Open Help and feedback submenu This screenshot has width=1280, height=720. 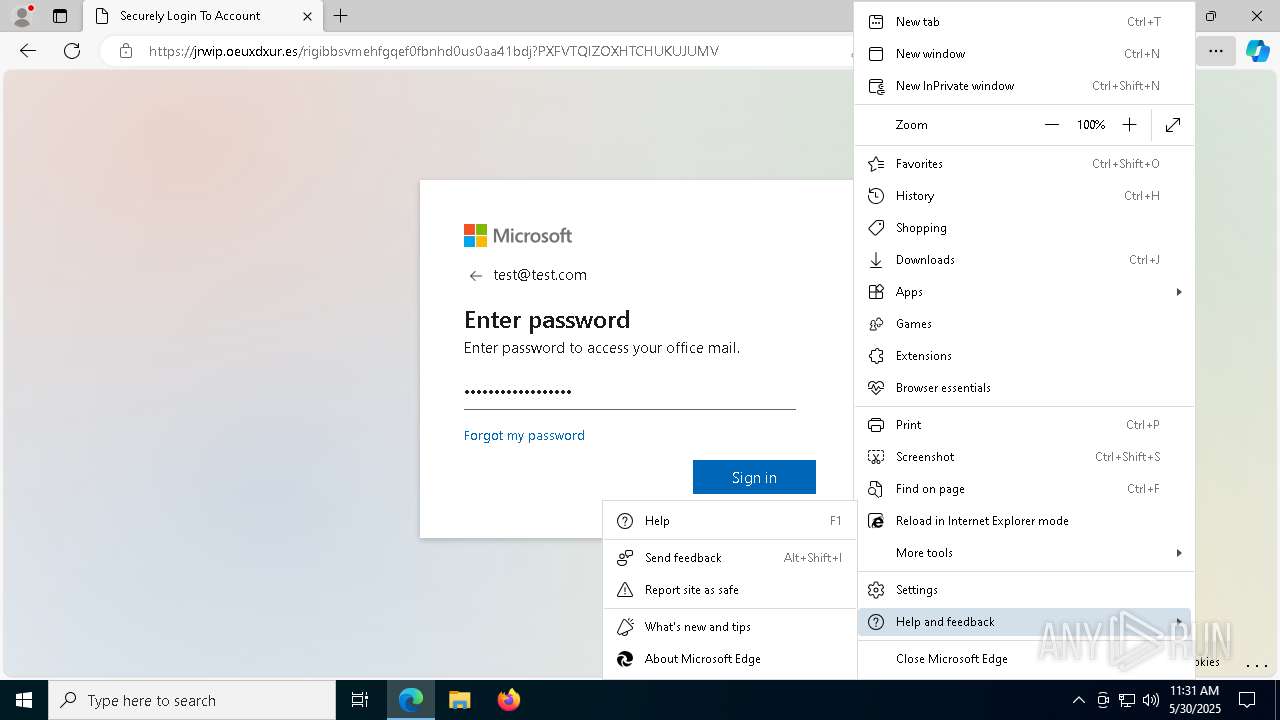pyautogui.click(x=1024, y=622)
